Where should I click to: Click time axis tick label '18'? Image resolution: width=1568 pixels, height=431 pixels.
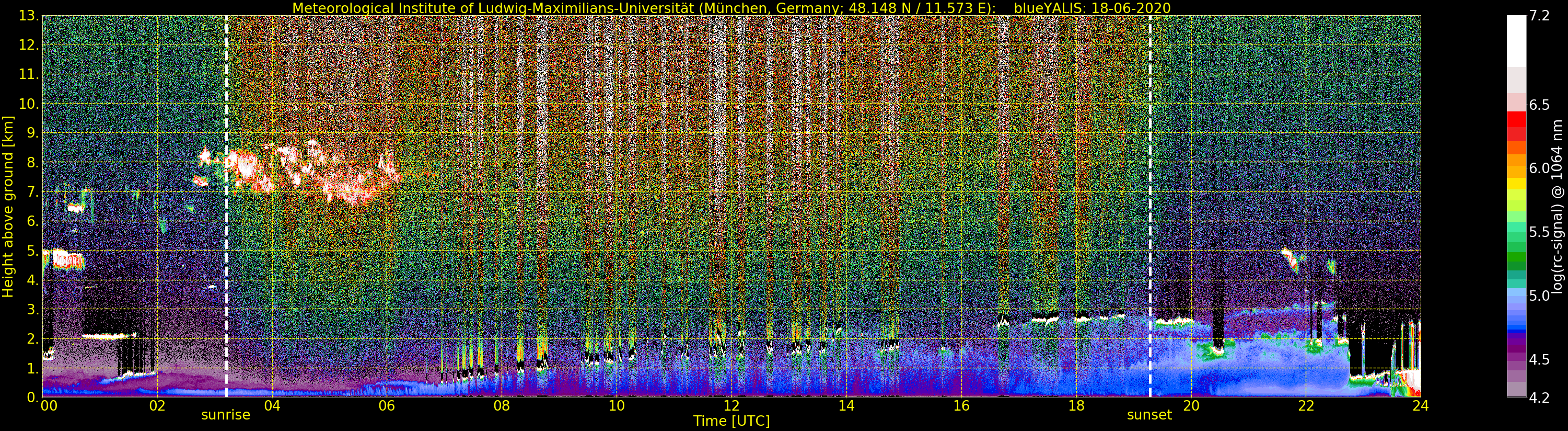1076,405
